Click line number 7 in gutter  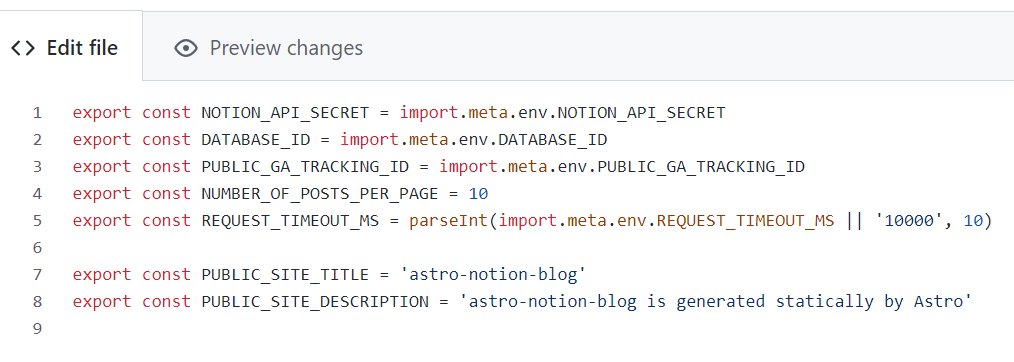(x=37, y=275)
